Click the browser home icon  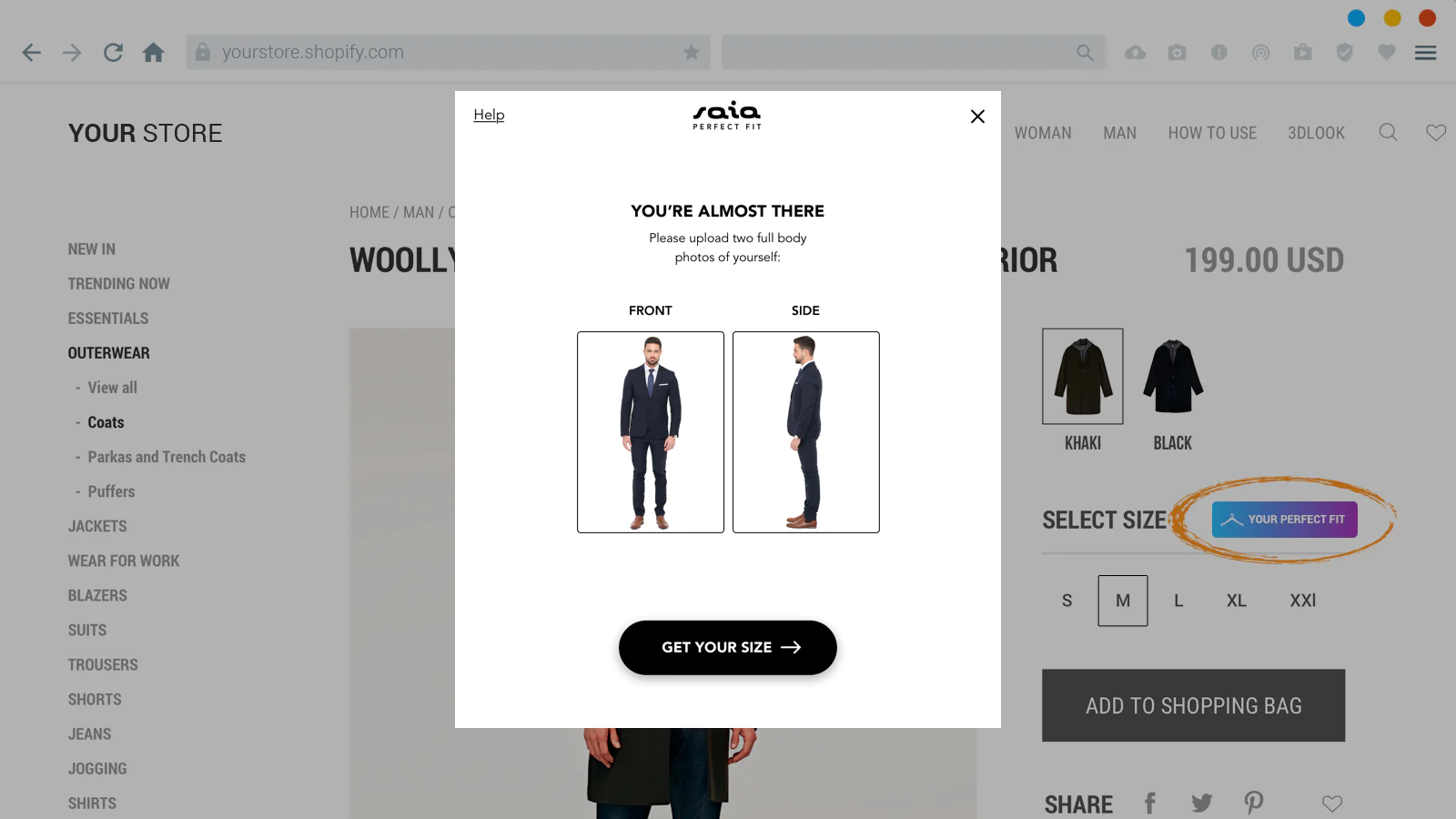pos(154,53)
